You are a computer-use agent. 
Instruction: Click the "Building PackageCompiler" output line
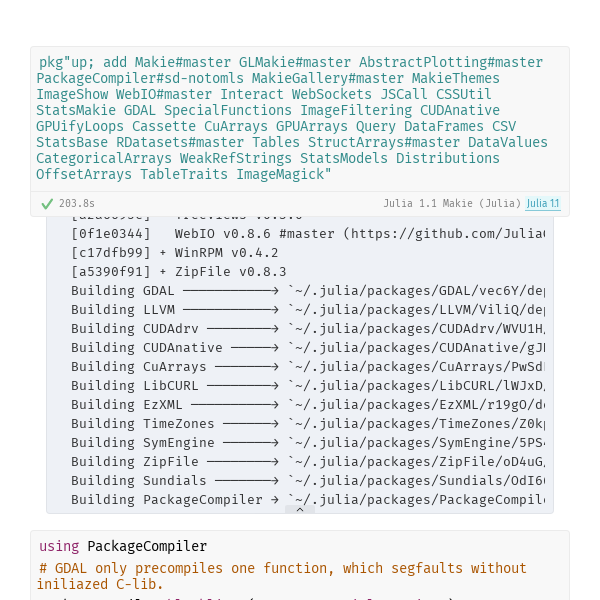[308, 500]
